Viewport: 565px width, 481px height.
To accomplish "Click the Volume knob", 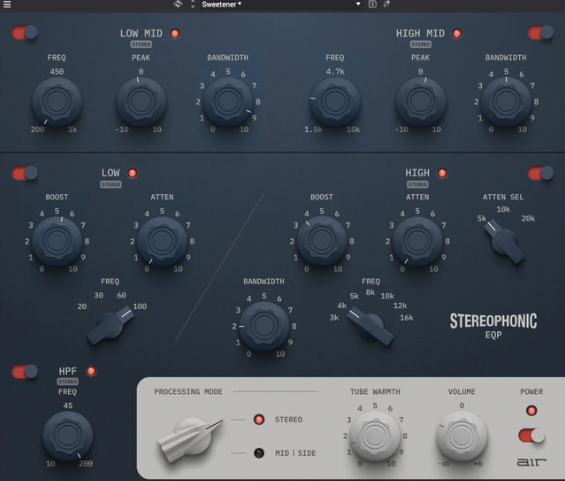I will coord(462,436).
